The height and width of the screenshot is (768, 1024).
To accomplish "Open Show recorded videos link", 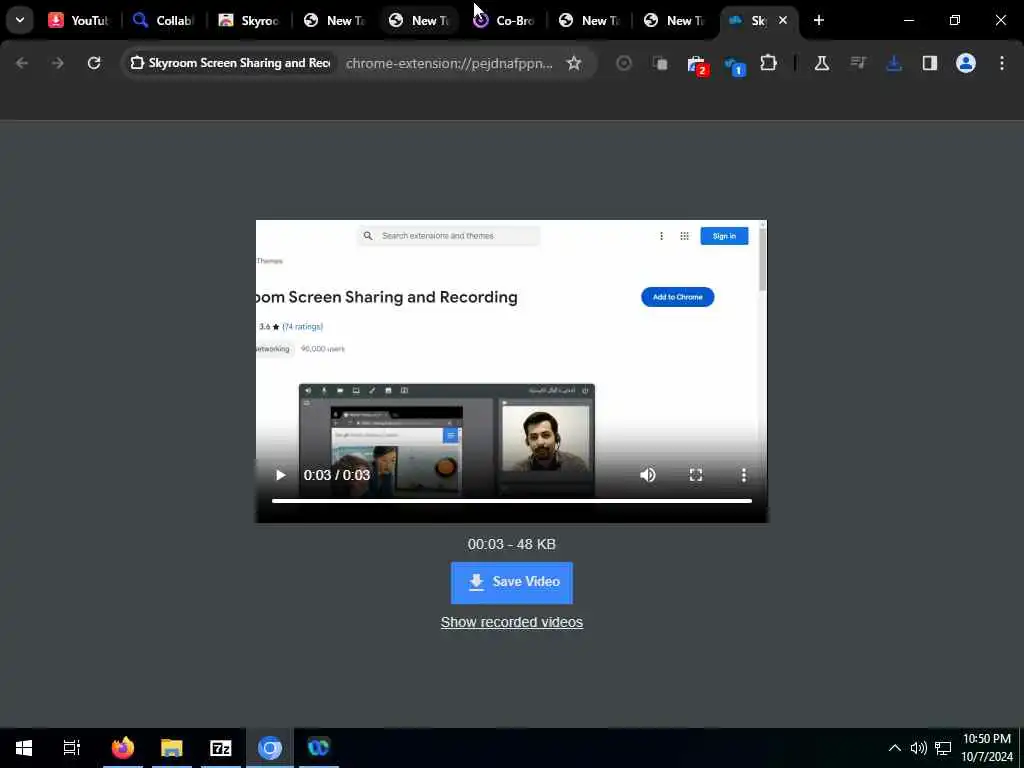I will [511, 622].
